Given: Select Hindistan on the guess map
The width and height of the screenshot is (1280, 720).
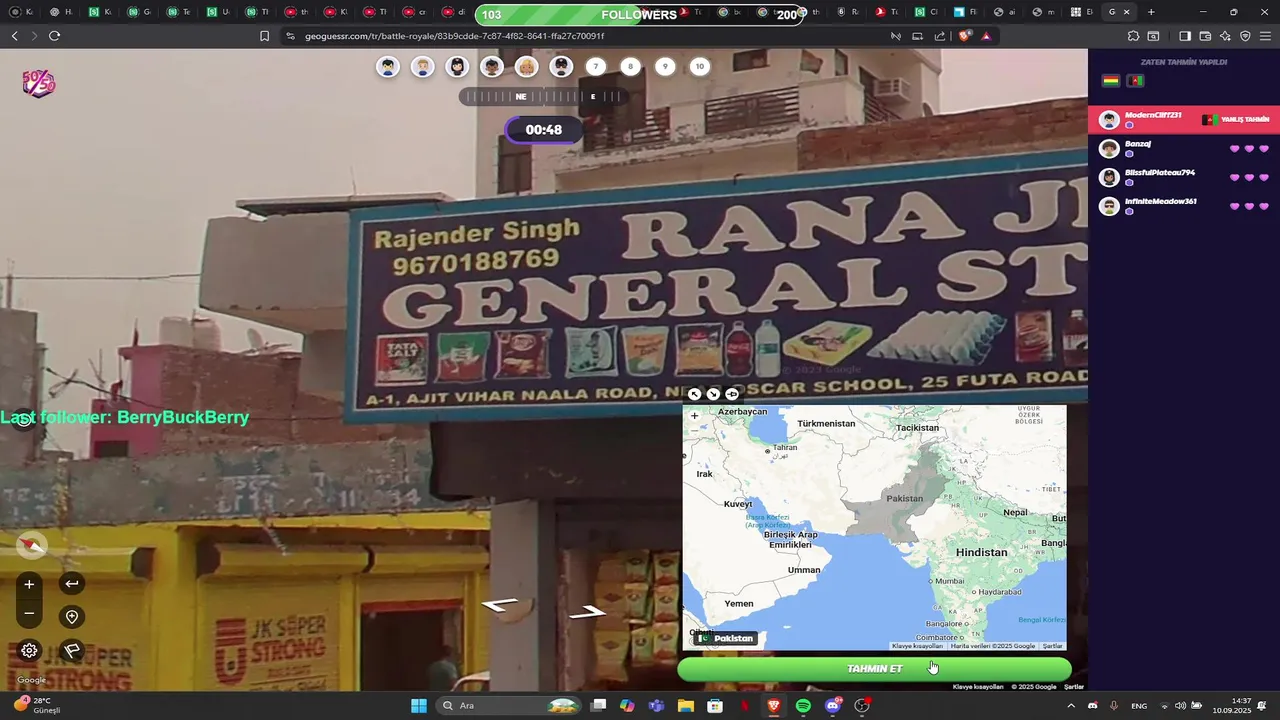Looking at the screenshot, I should [x=981, y=552].
